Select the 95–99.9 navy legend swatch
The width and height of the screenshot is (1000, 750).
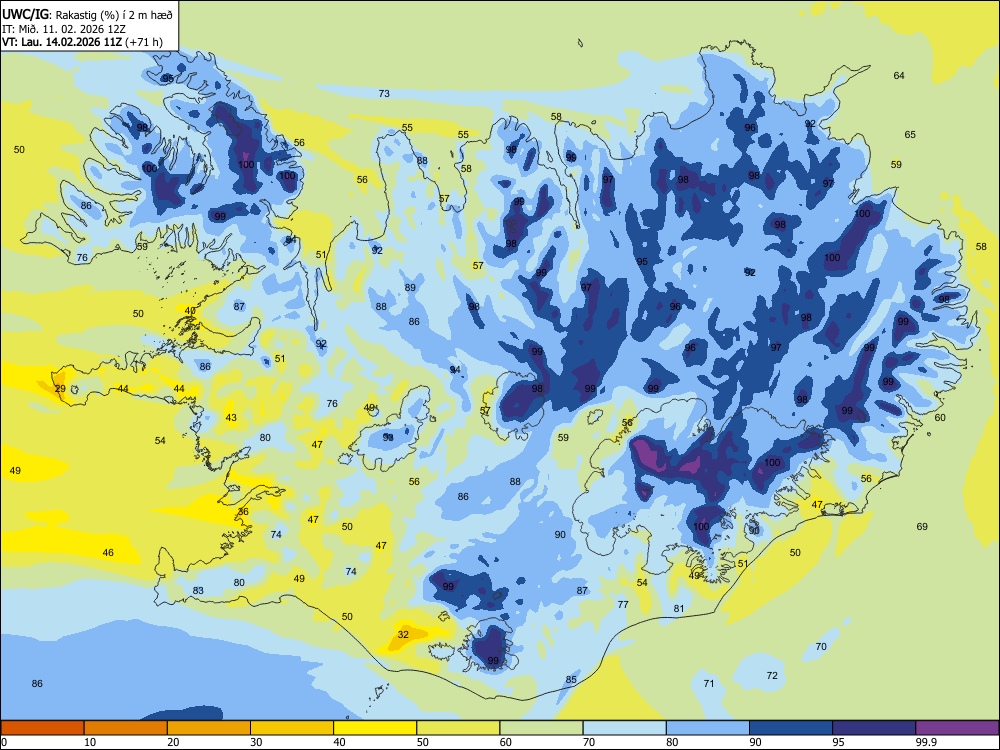(874, 728)
